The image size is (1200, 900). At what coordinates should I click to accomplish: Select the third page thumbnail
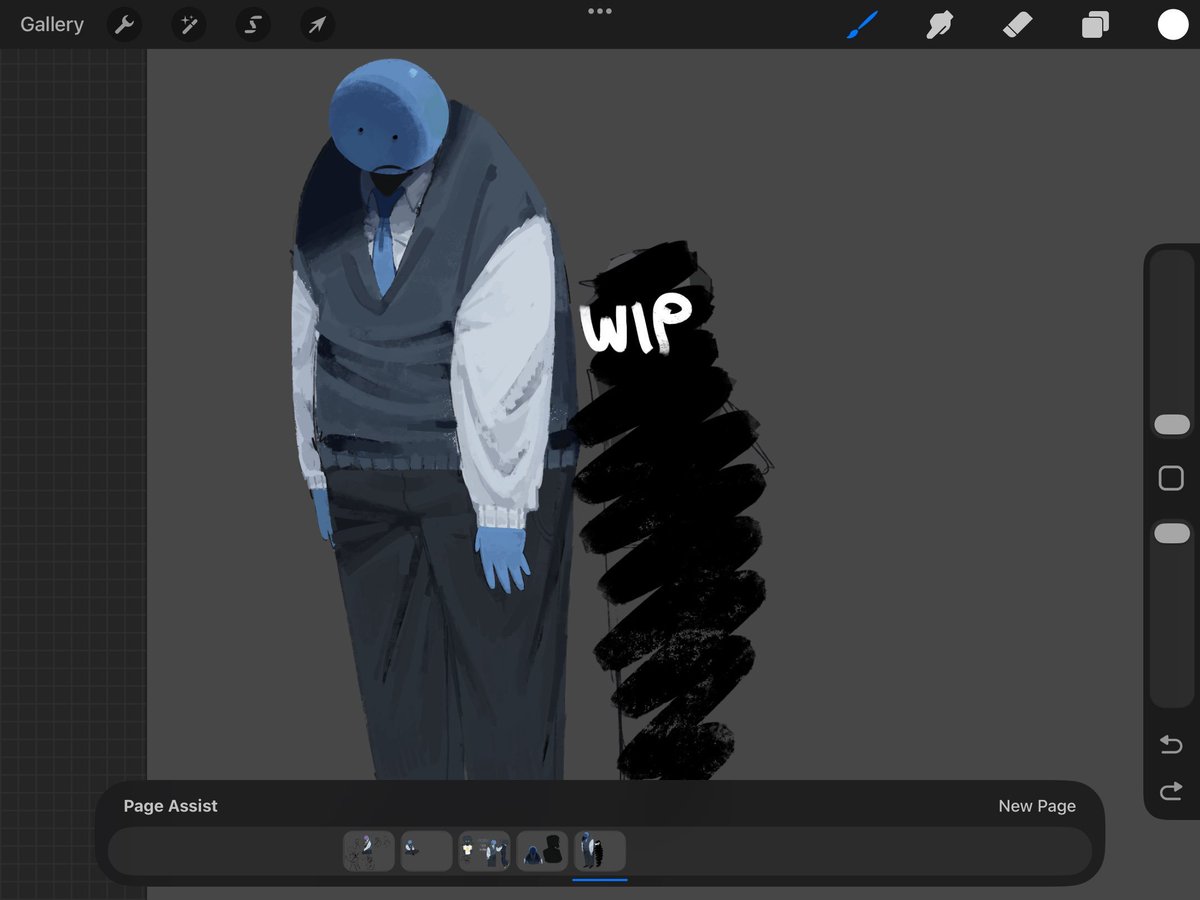pyautogui.click(x=485, y=851)
